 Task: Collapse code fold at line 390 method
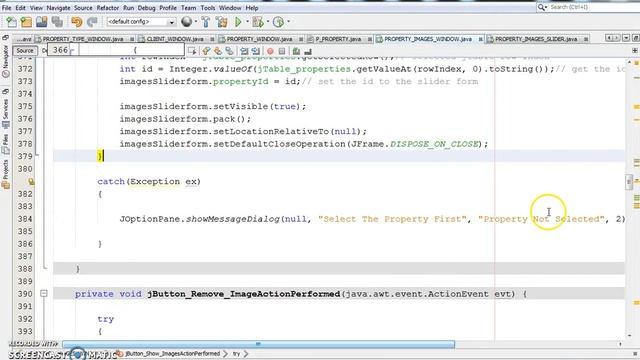(44, 293)
